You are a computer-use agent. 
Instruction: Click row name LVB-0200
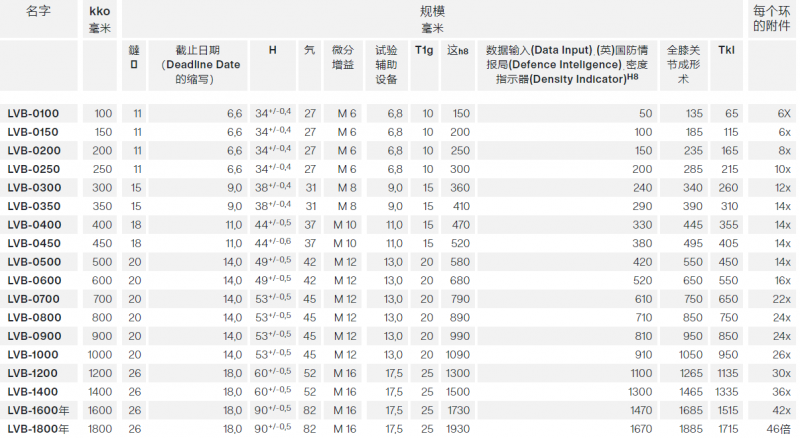click(x=34, y=151)
